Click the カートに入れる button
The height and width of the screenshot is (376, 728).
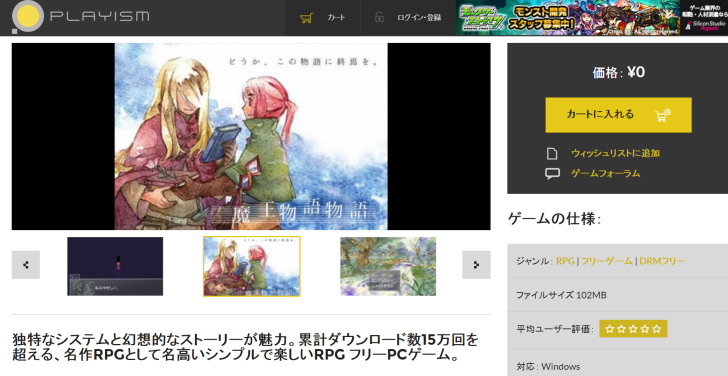(x=618, y=115)
